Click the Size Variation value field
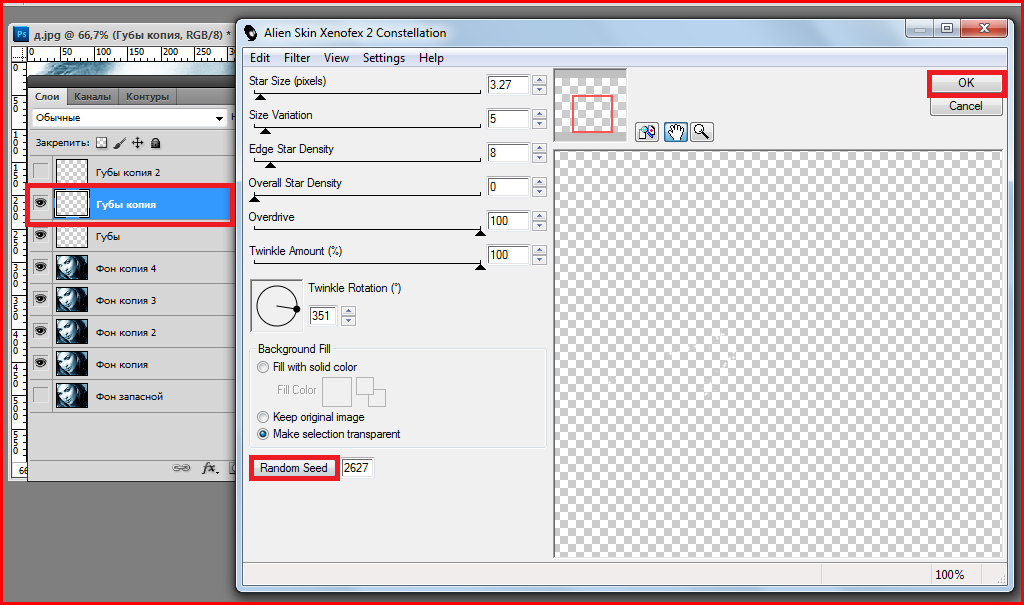The image size is (1024, 605). click(x=508, y=119)
